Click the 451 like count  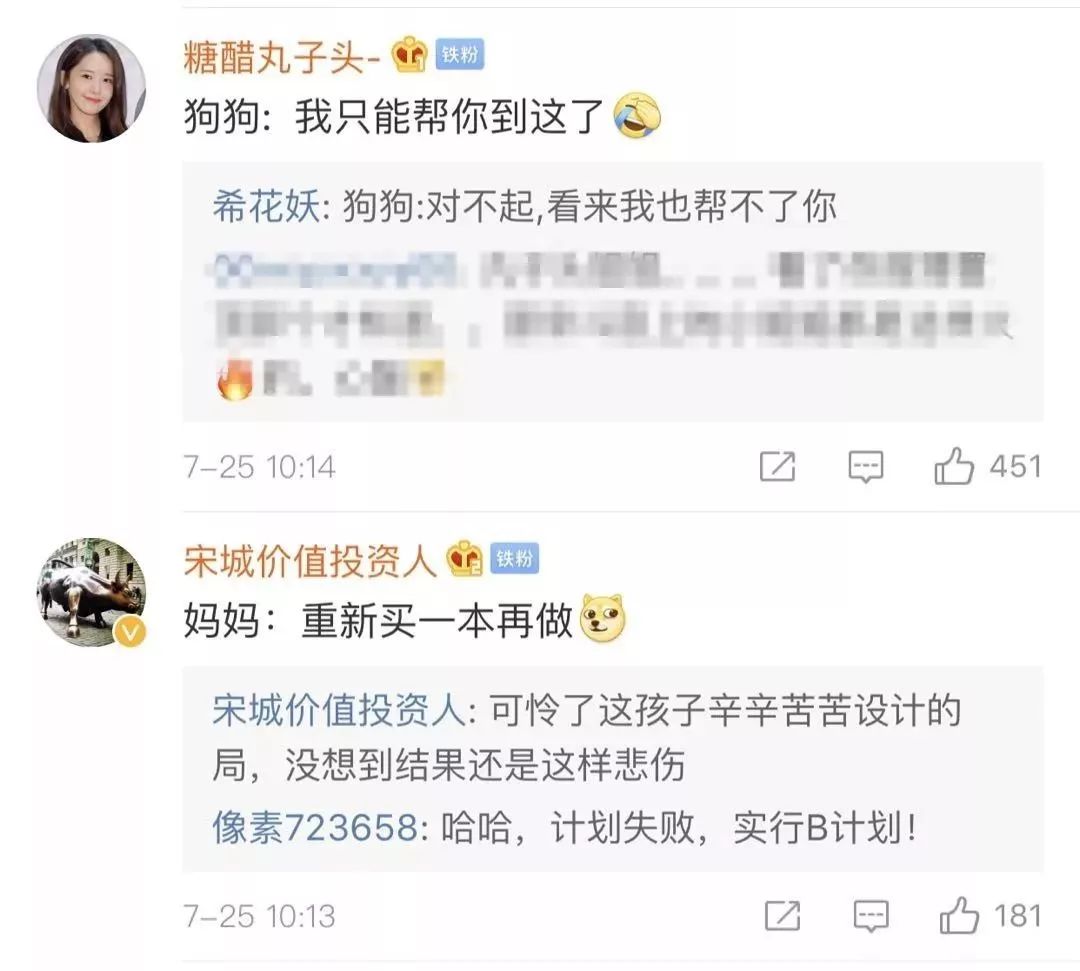(x=1015, y=467)
